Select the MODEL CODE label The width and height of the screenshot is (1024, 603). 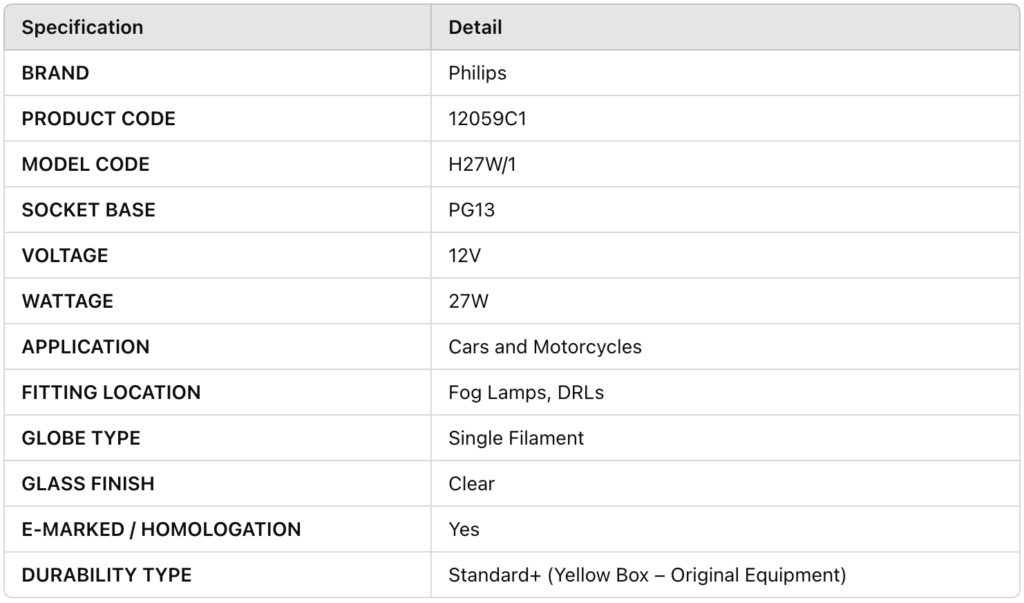86,165
